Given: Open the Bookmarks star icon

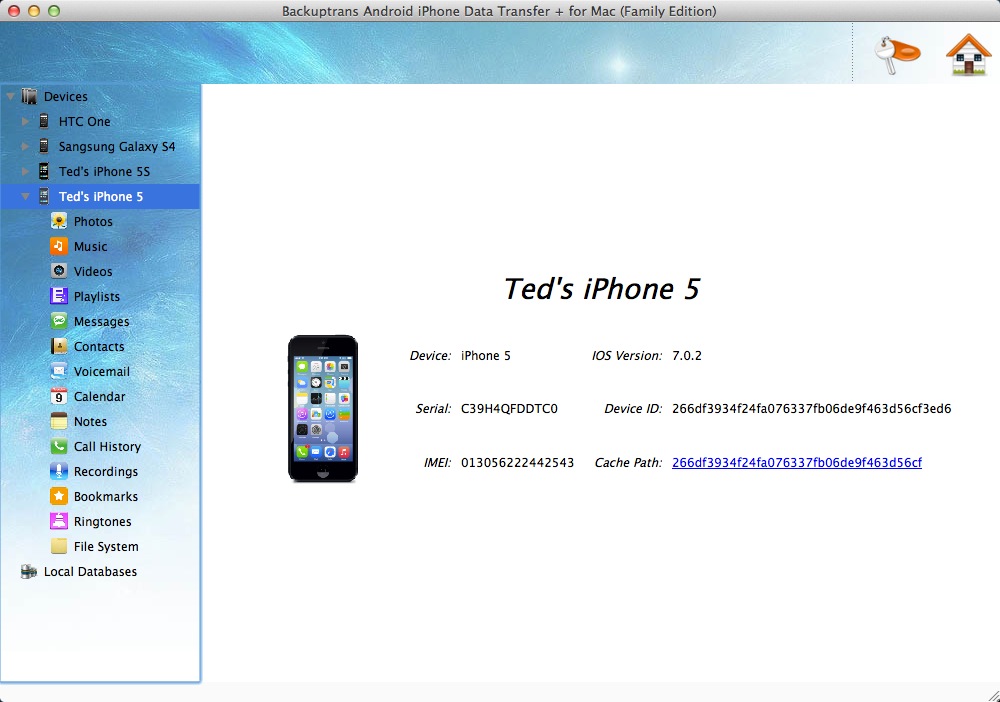Looking at the screenshot, I should (x=59, y=496).
